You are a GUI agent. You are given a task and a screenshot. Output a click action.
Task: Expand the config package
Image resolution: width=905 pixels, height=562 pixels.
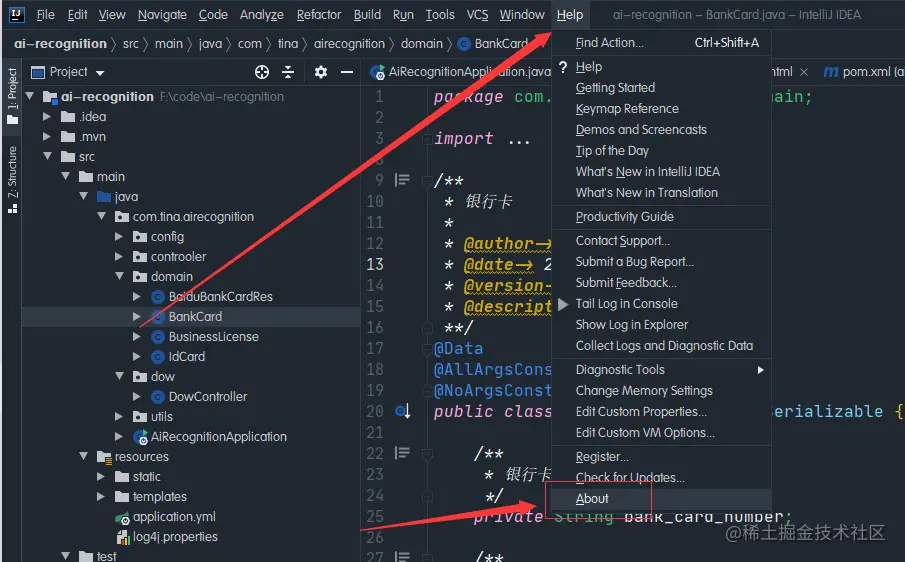[119, 237]
